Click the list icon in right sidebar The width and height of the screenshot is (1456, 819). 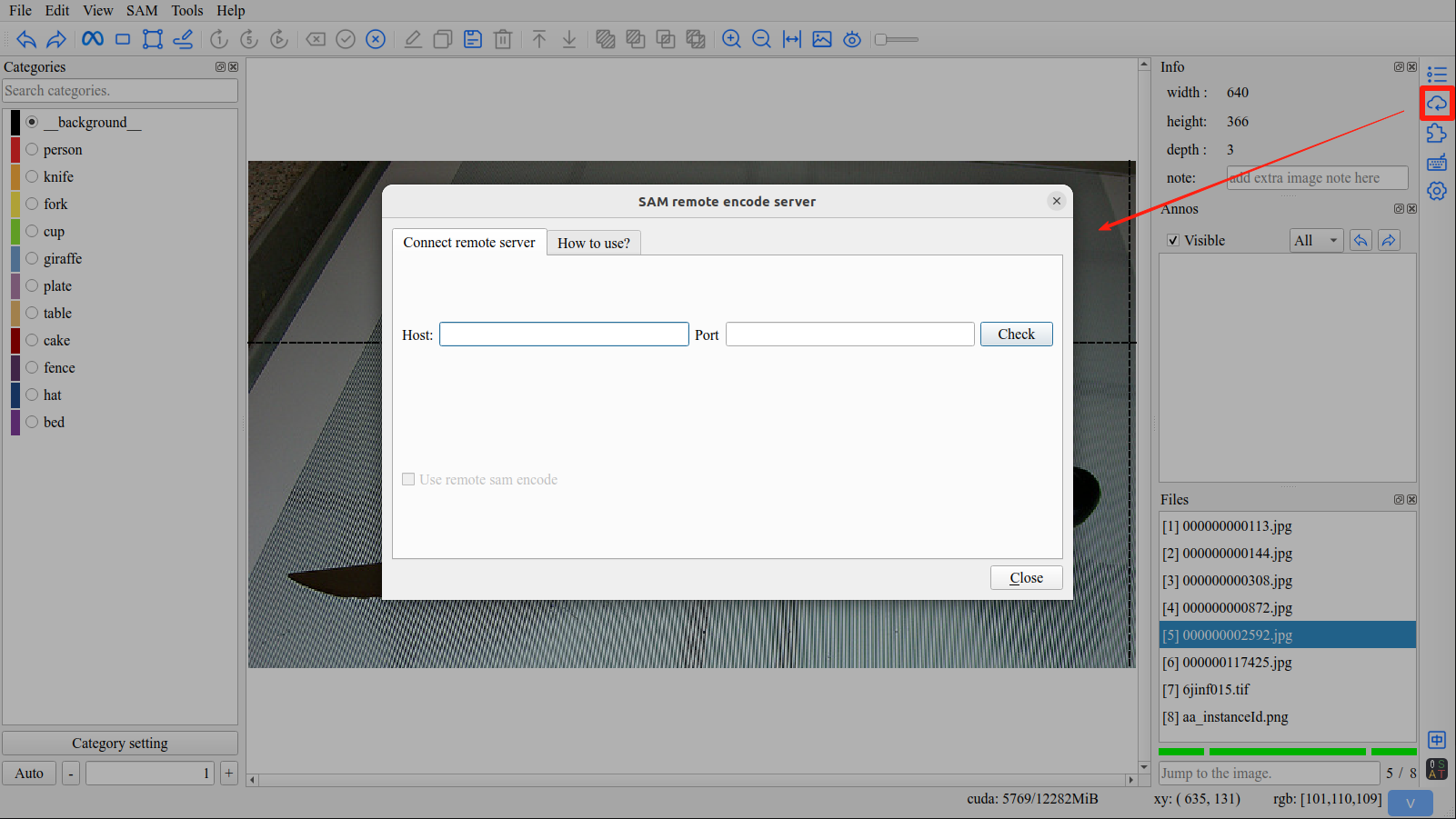[1437, 75]
